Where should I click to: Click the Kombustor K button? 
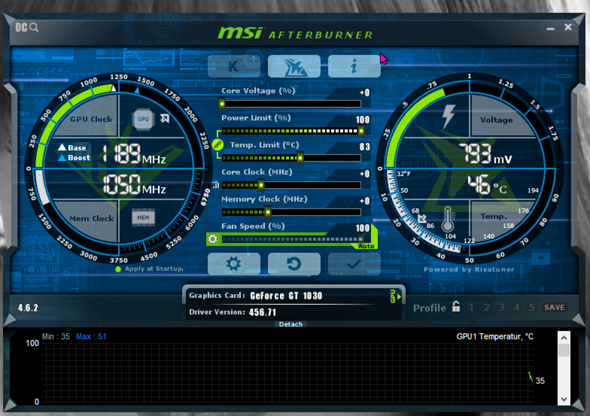point(234,66)
